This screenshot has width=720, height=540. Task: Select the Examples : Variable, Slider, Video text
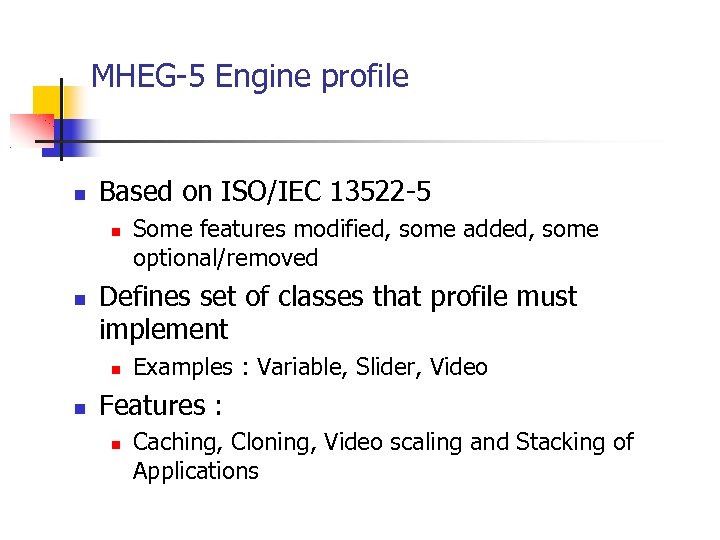[310, 367]
